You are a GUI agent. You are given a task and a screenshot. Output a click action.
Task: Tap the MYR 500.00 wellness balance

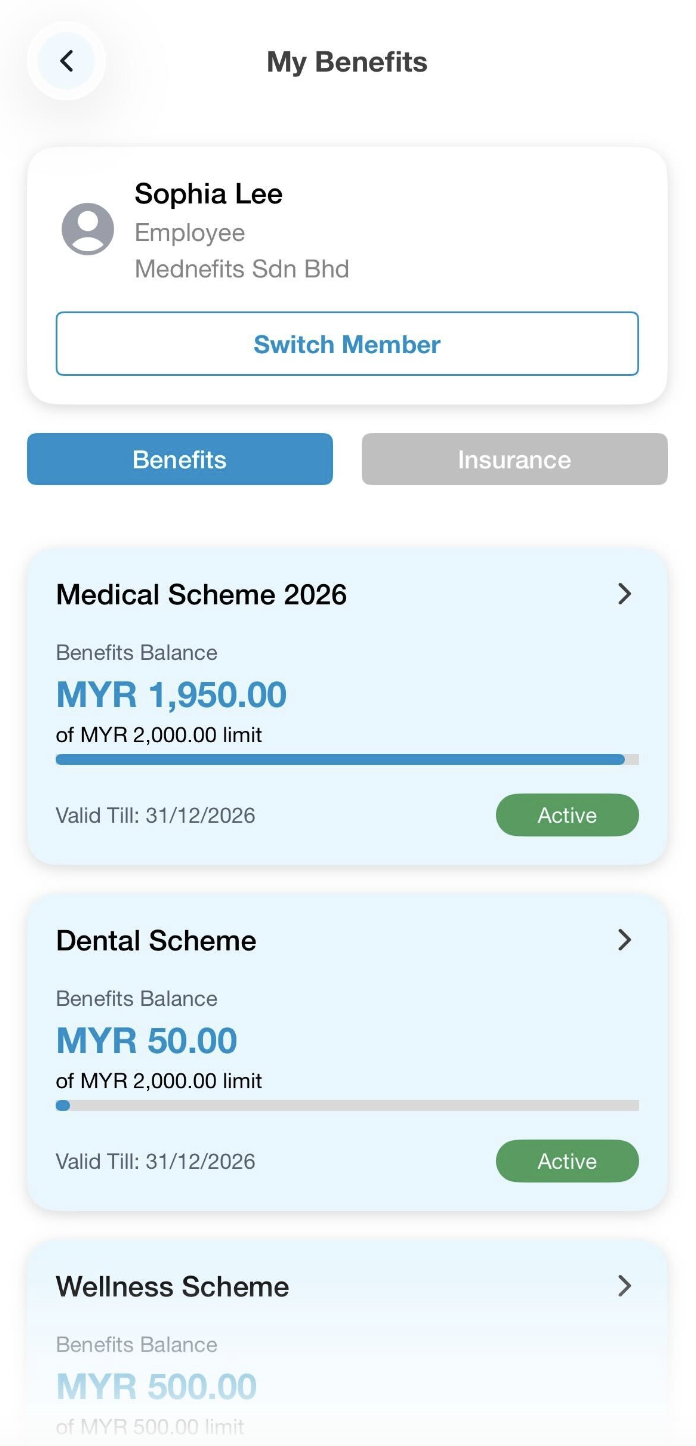point(156,1387)
